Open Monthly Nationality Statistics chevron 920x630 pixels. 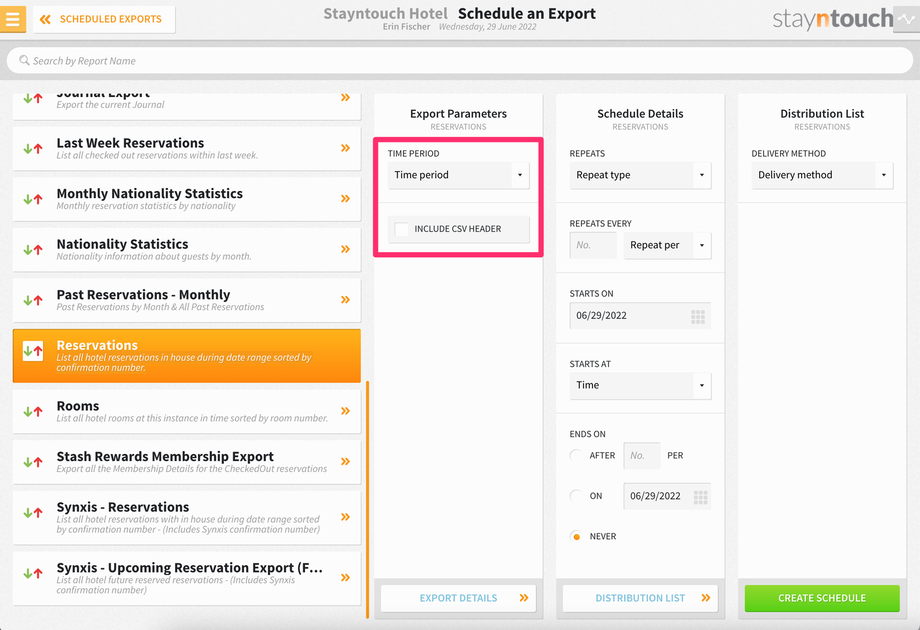click(346, 198)
